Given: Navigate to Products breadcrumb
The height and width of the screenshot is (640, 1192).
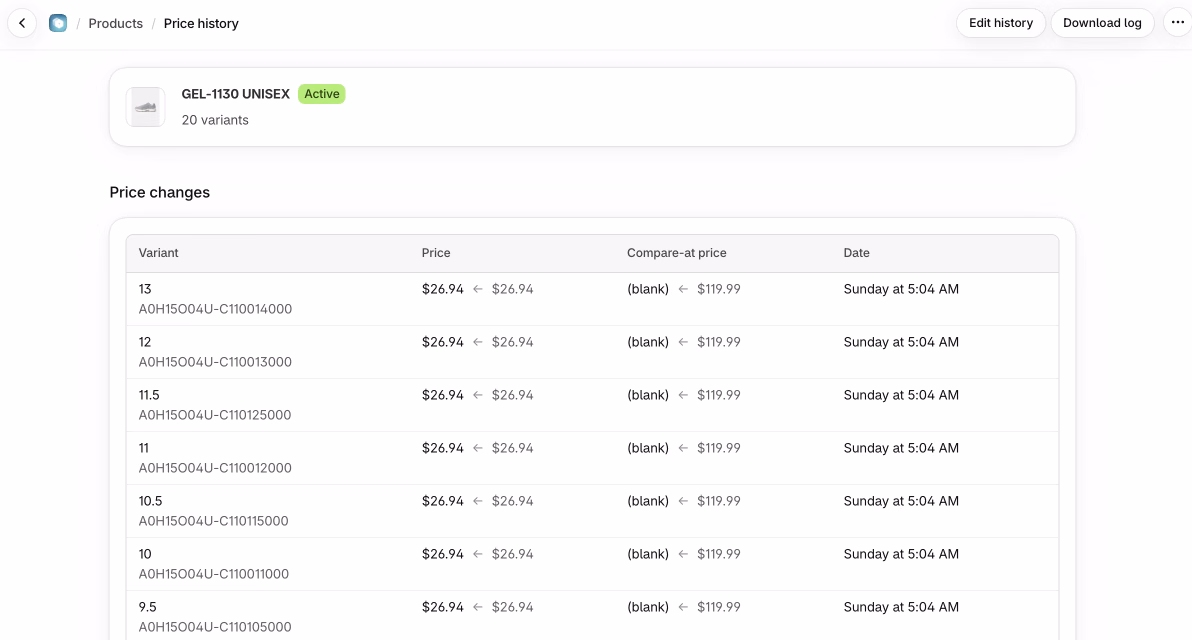Looking at the screenshot, I should [x=116, y=24].
